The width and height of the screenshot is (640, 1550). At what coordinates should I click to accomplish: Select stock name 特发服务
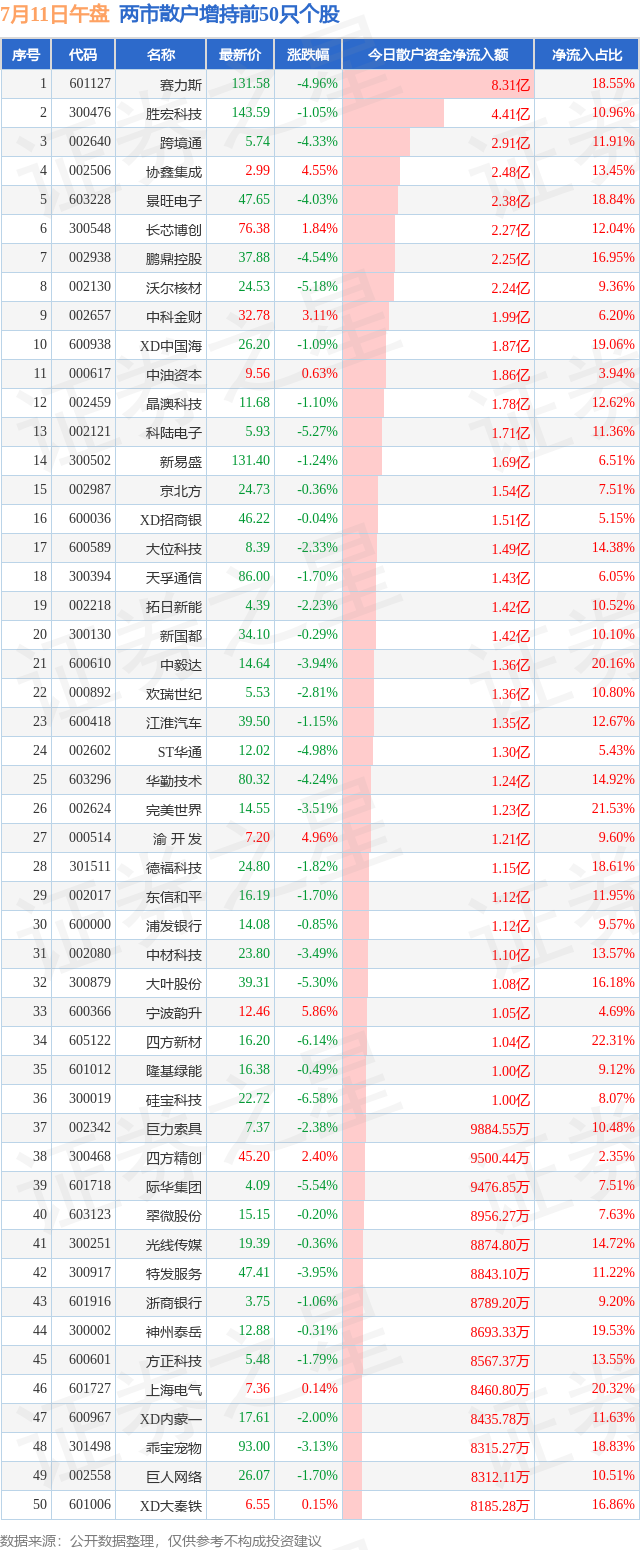174,1274
